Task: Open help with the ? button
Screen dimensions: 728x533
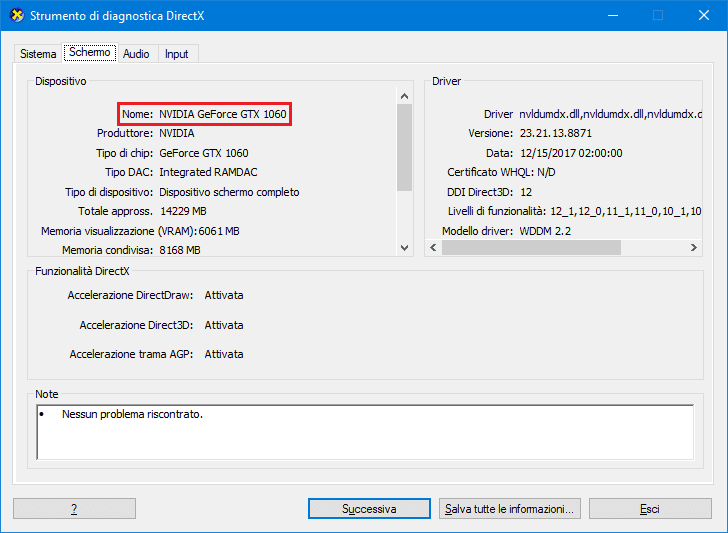Action: pos(74,509)
